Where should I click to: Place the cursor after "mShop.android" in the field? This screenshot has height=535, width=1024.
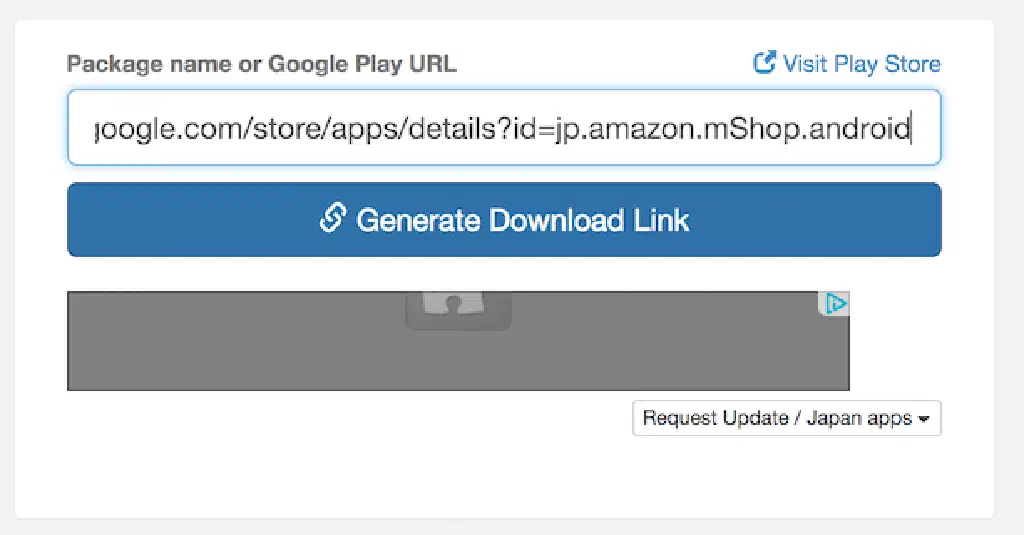point(910,128)
